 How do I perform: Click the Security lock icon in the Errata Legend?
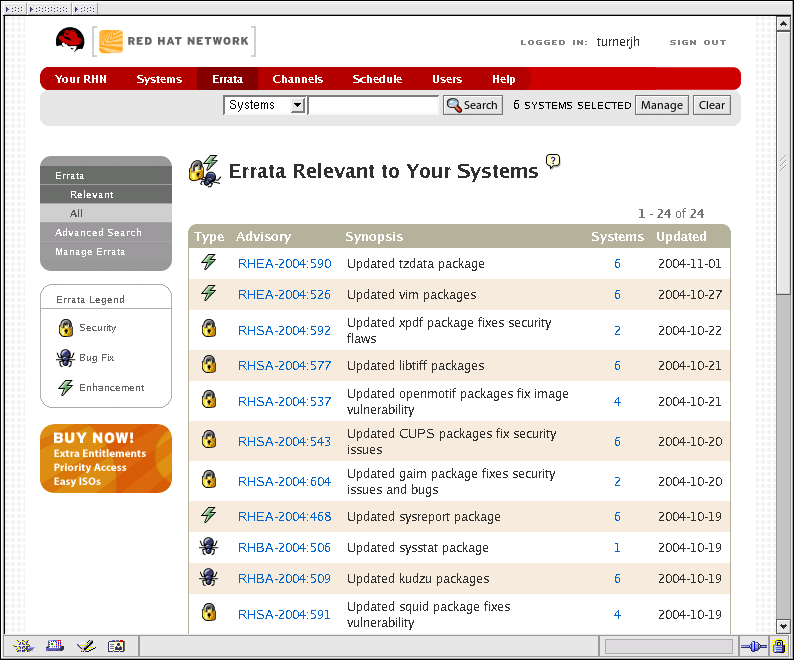click(x=65, y=328)
